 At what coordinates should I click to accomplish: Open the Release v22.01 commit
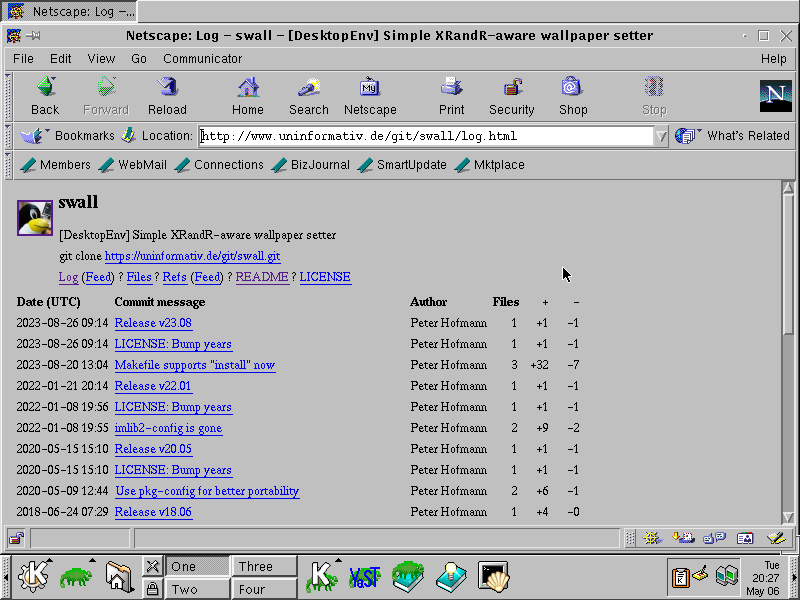point(153,386)
